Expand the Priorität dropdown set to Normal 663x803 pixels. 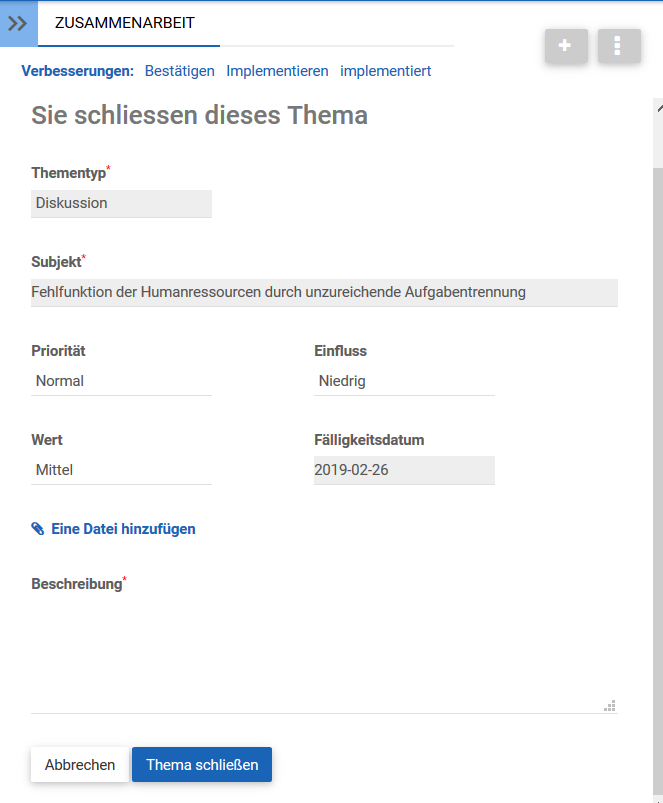[121, 381]
